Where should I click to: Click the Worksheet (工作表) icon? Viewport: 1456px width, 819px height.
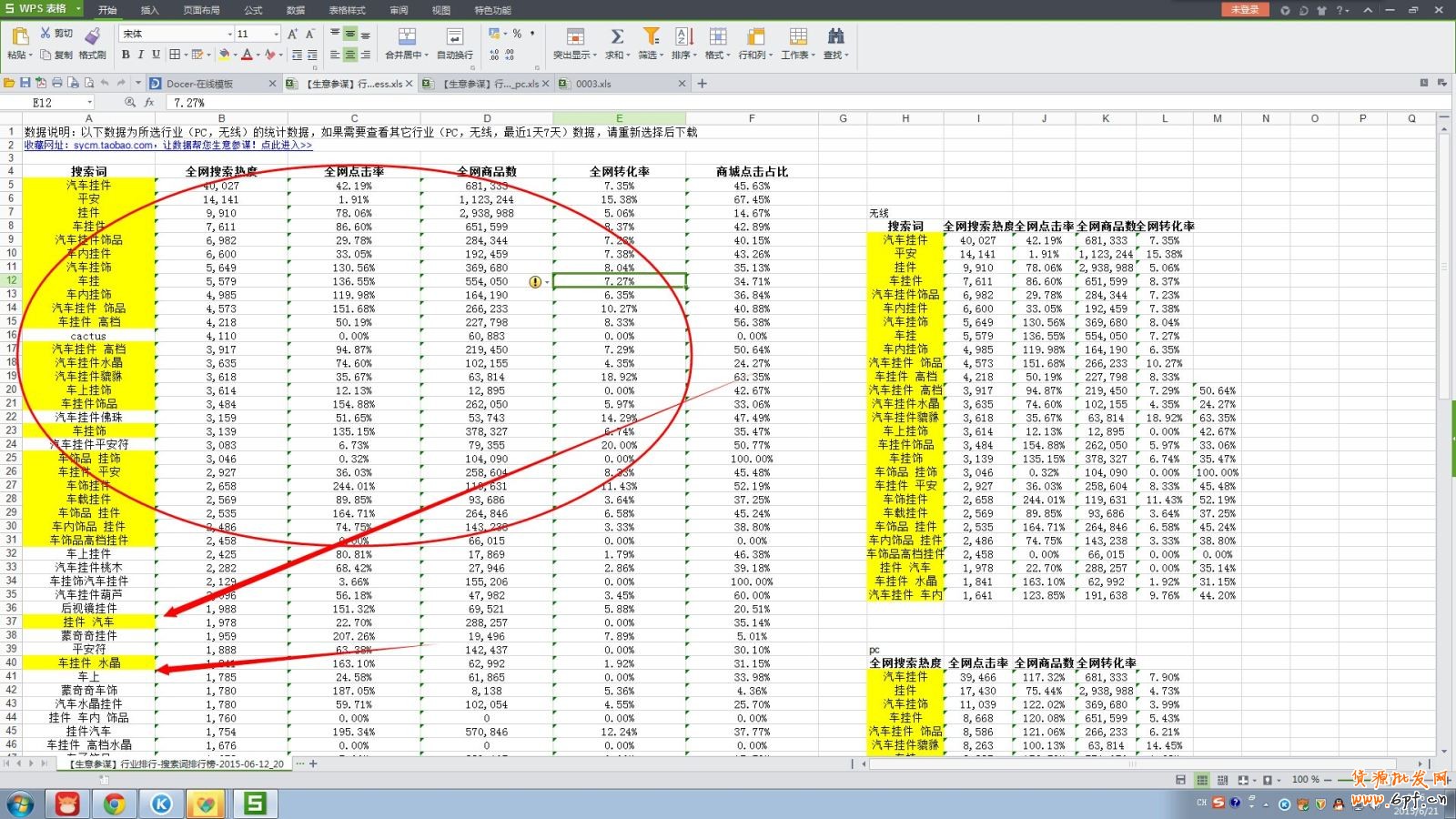(798, 36)
